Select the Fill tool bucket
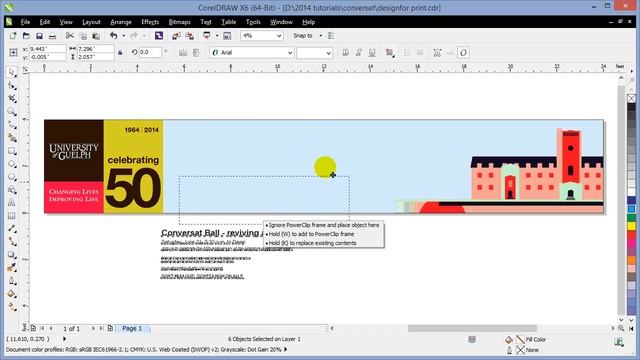640x360 pixels. [x=12, y=294]
